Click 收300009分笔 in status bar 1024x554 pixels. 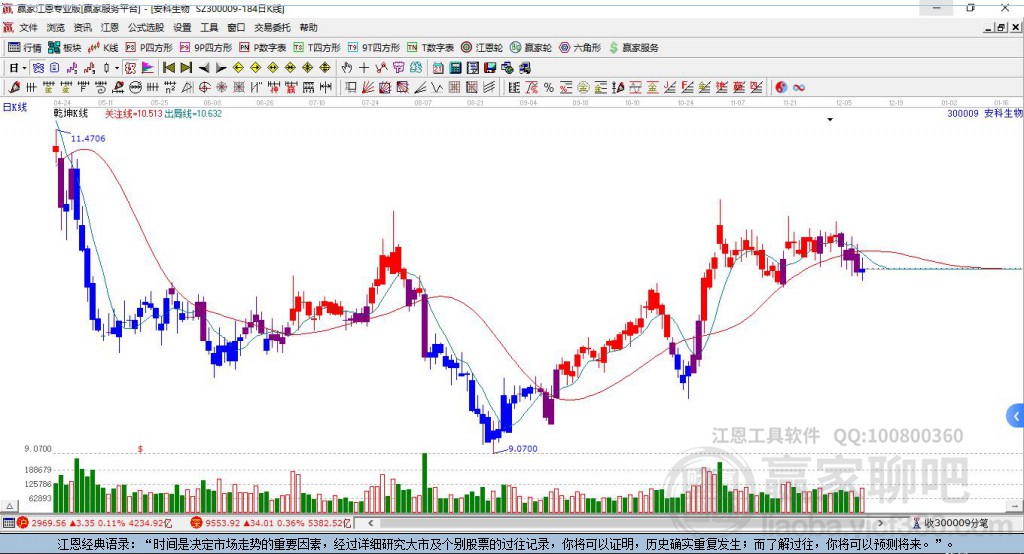956,523
